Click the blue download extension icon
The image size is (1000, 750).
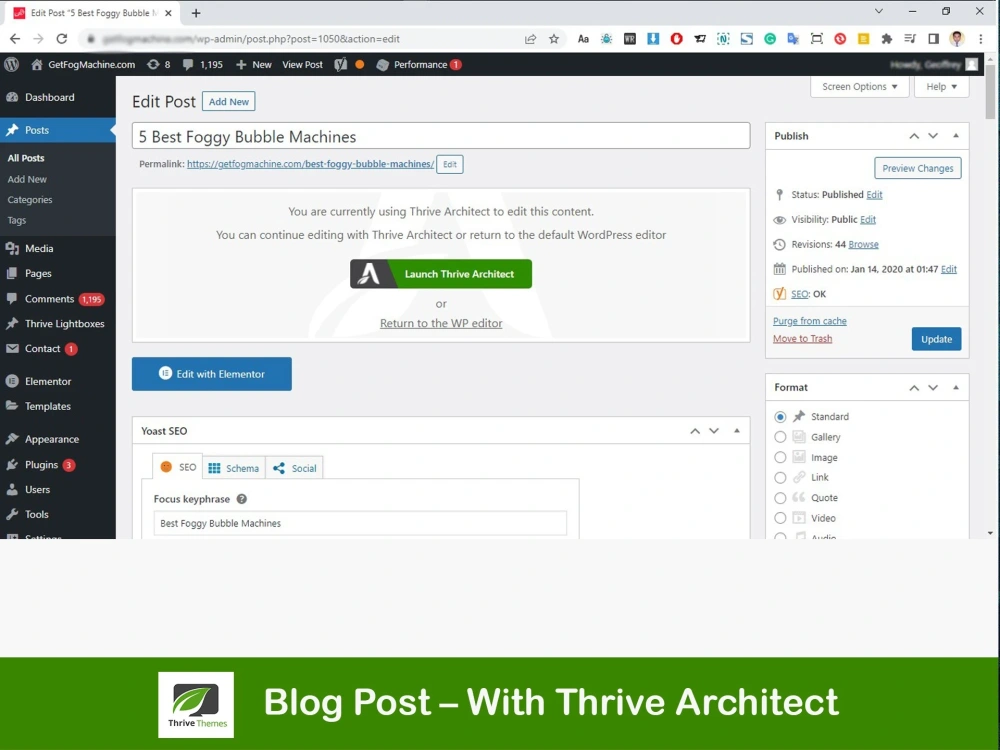point(653,39)
